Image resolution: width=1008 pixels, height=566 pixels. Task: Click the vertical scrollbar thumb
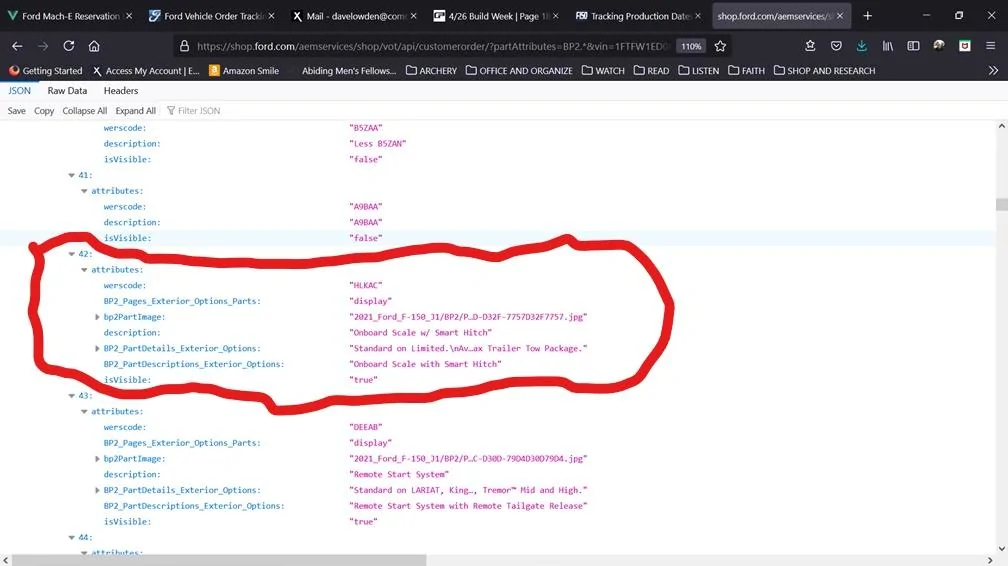point(1000,204)
